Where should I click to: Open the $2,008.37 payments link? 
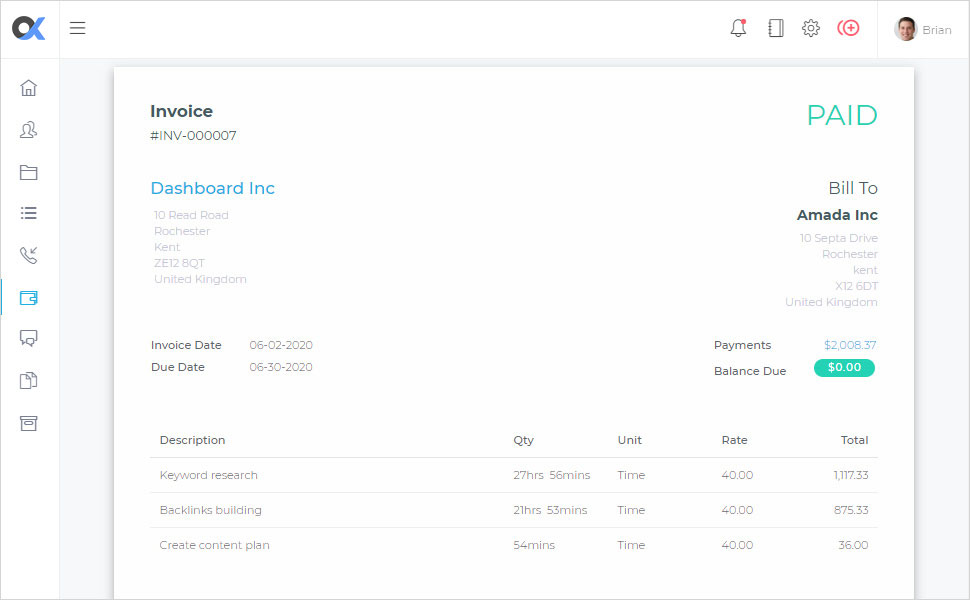(850, 345)
